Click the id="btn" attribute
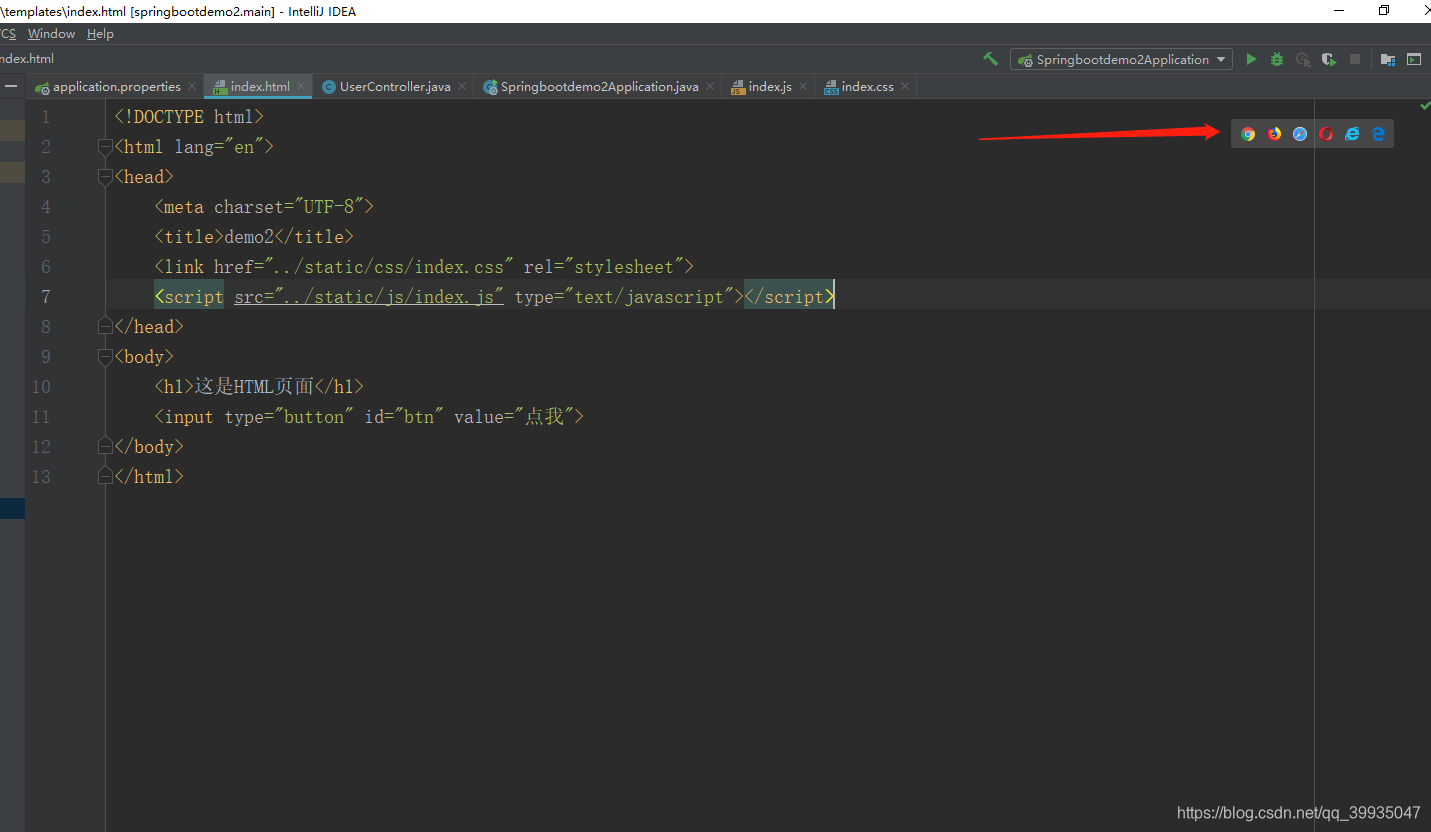This screenshot has height=832, width=1431. pos(404,417)
